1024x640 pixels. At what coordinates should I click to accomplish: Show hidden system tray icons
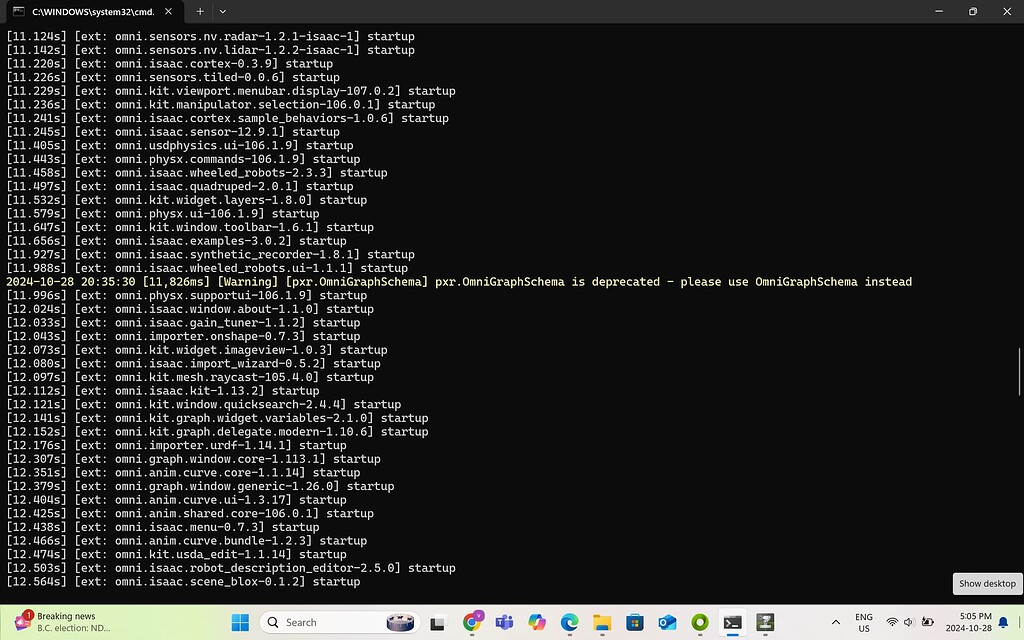(835, 622)
